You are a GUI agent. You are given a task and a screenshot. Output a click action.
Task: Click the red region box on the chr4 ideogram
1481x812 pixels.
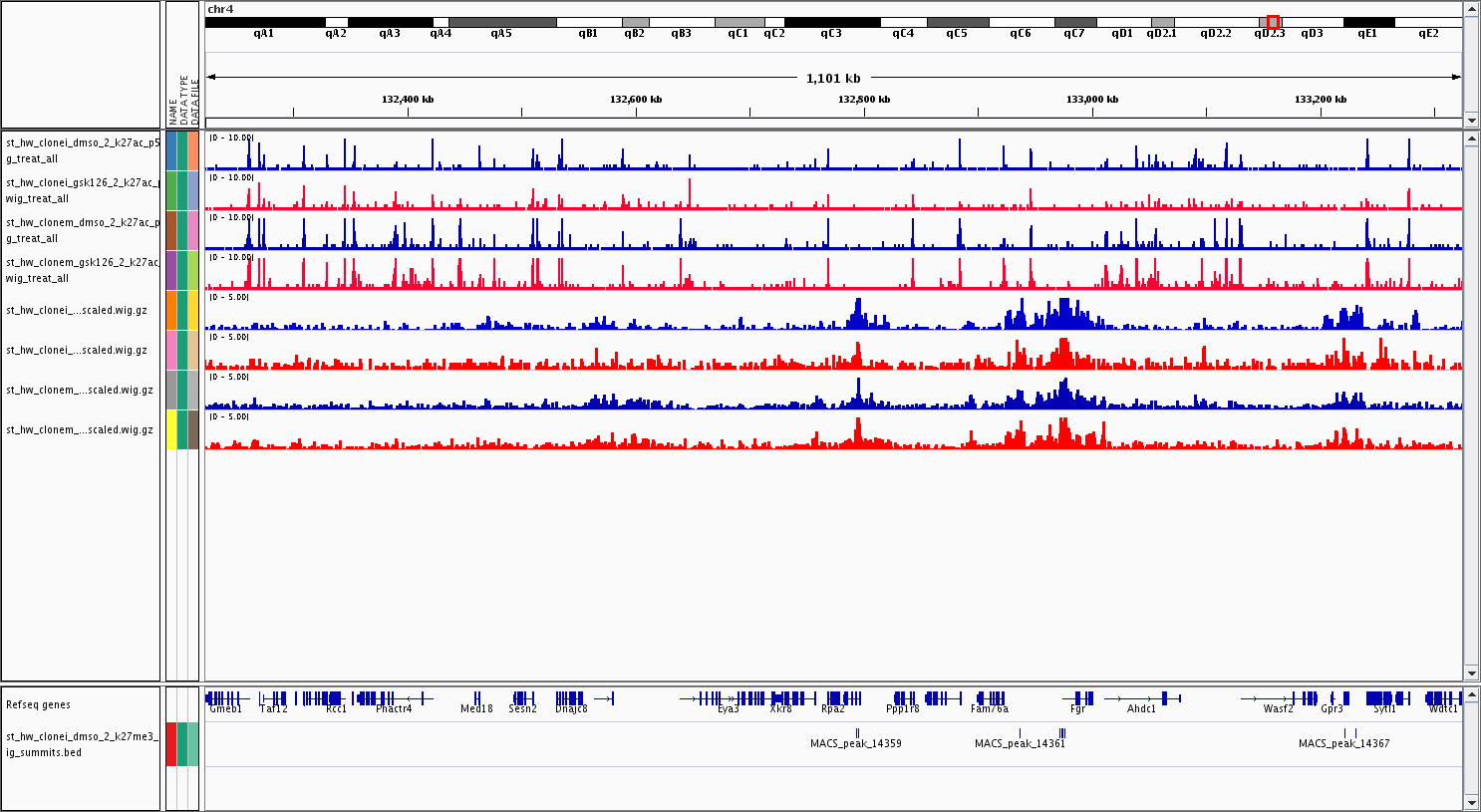click(1273, 22)
